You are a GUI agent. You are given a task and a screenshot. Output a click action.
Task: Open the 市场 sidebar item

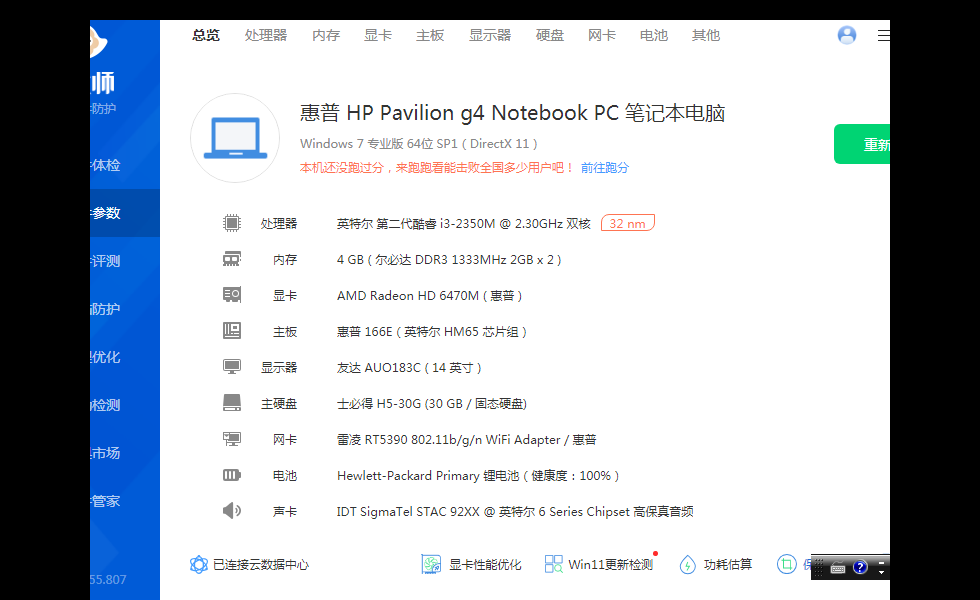(x=125, y=453)
